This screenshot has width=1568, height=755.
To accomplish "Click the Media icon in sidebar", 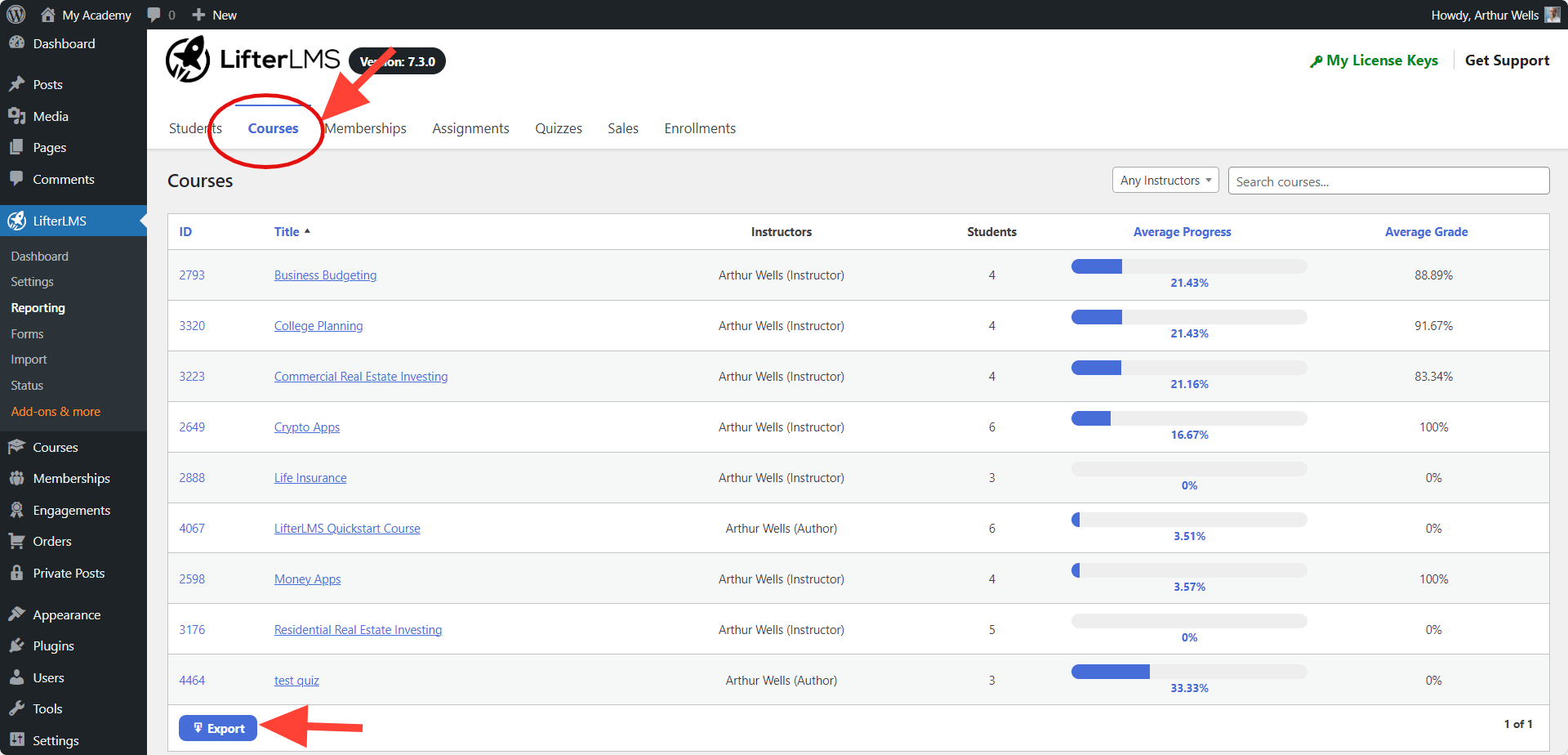I will pyautogui.click(x=16, y=116).
